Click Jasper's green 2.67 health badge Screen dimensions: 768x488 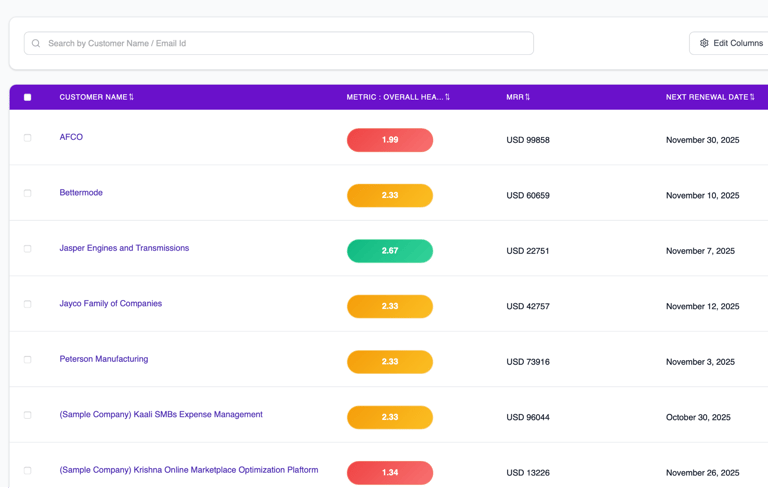click(x=390, y=251)
